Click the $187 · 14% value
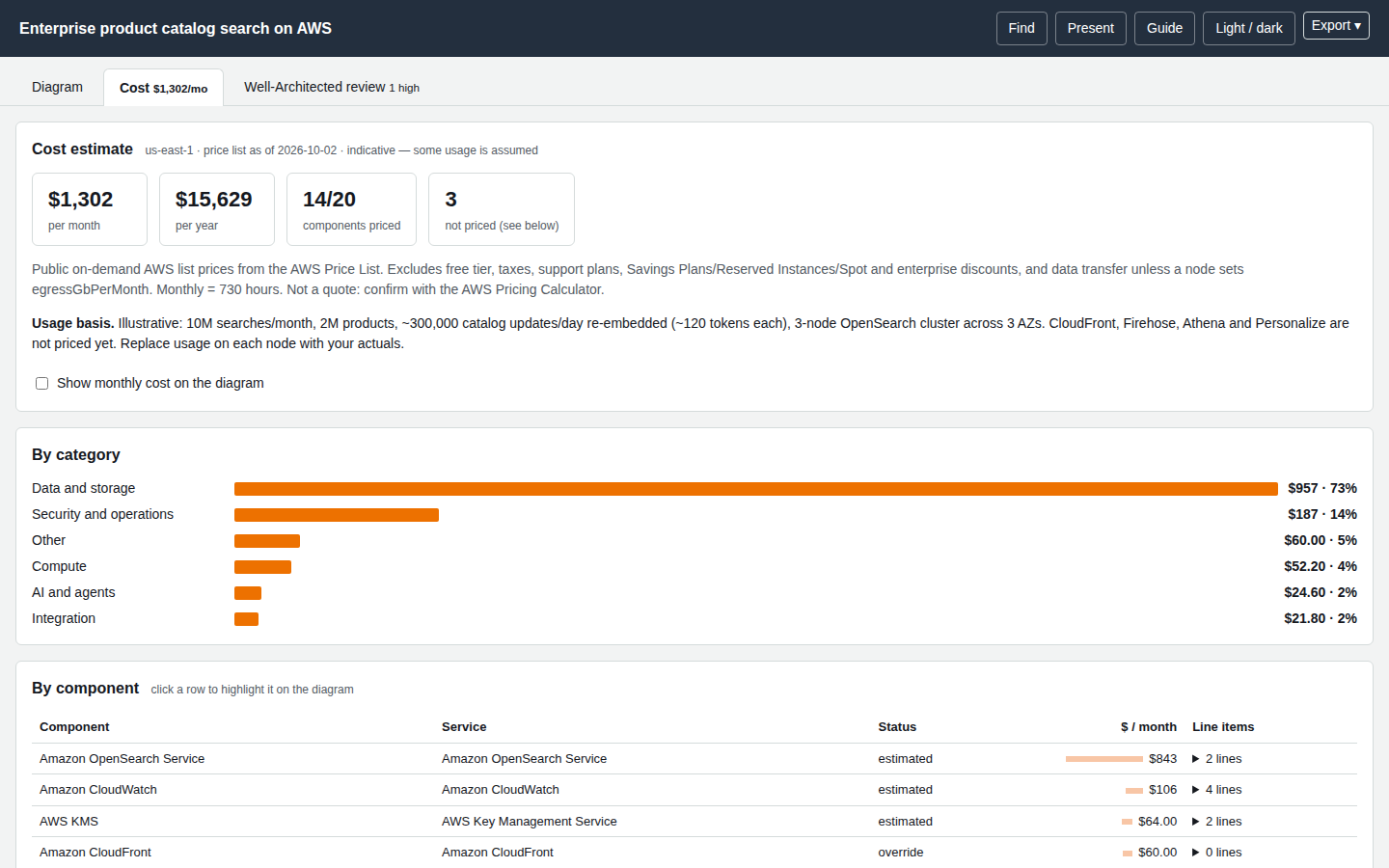 (1322, 514)
